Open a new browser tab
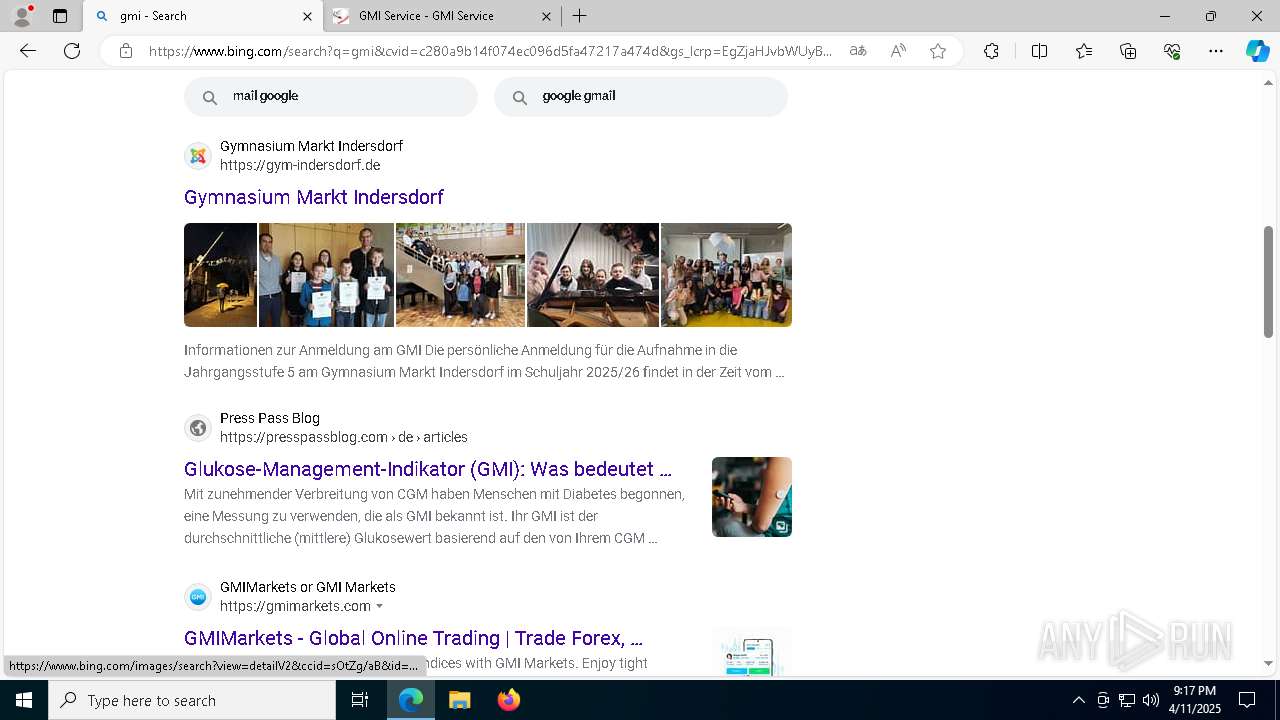The height and width of the screenshot is (720, 1280). click(579, 16)
